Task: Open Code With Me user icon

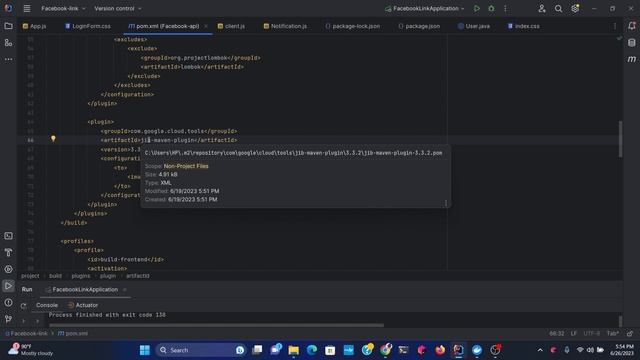Action: pos(542,8)
